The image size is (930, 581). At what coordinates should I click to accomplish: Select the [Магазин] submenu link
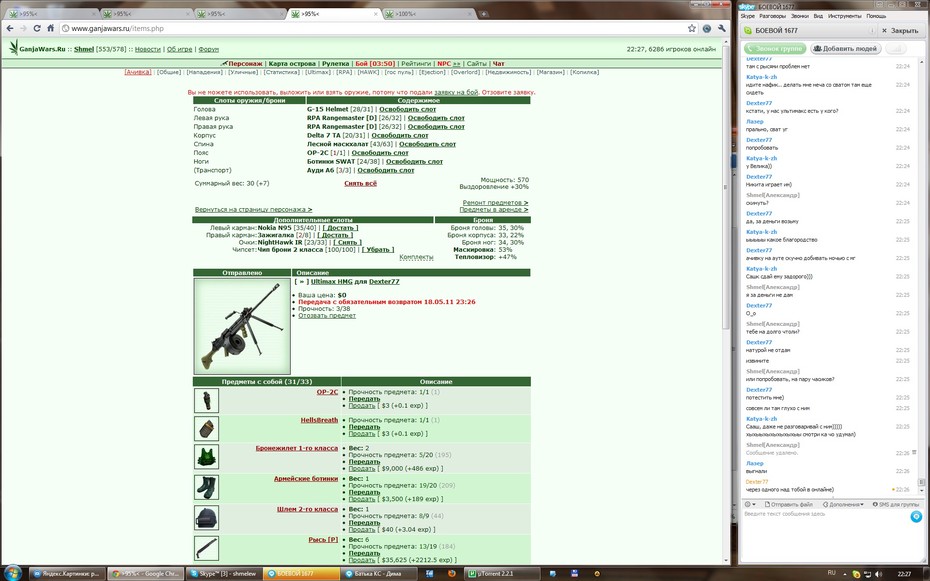coord(550,72)
